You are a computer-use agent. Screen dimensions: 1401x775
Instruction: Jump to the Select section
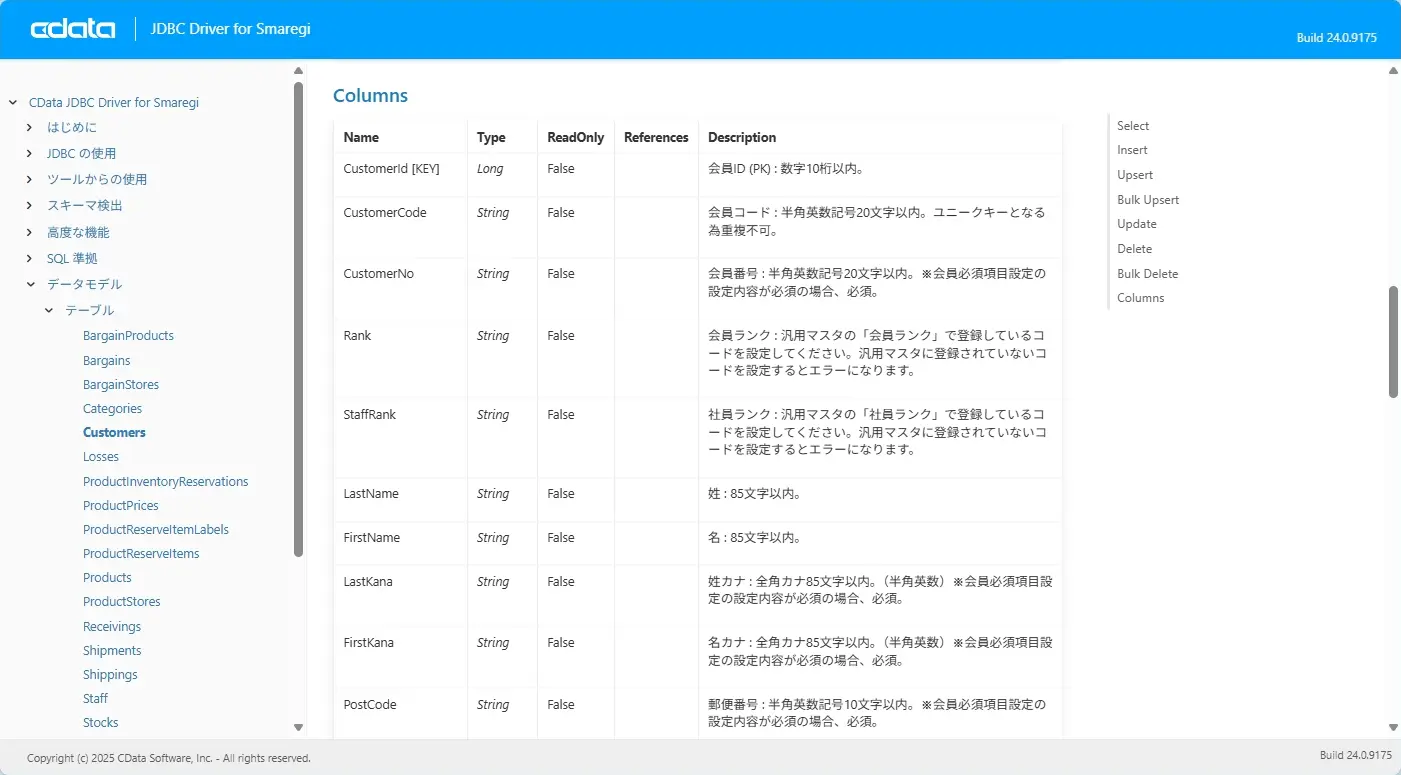click(x=1133, y=125)
